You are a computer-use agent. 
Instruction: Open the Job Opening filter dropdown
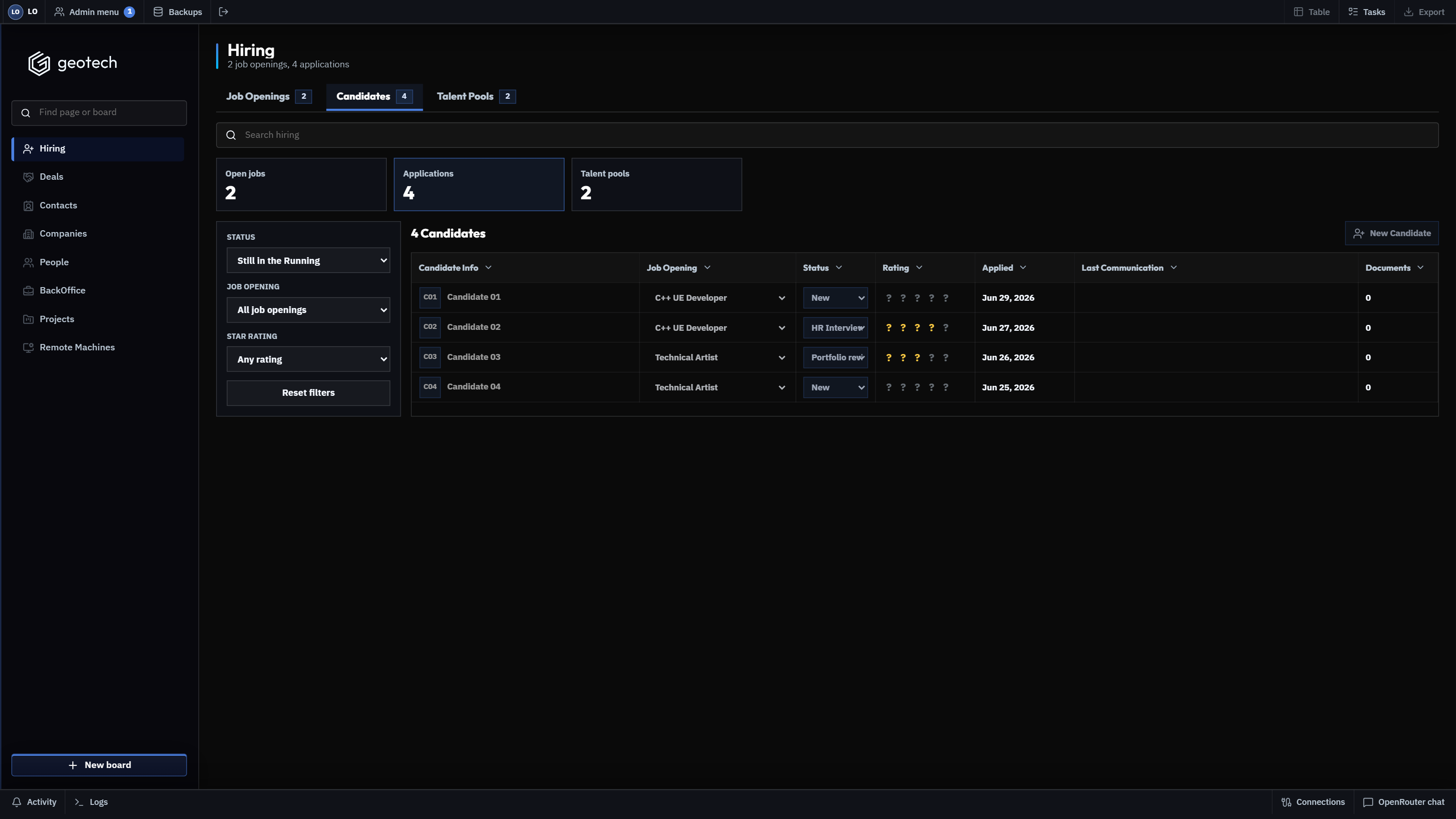(308, 310)
